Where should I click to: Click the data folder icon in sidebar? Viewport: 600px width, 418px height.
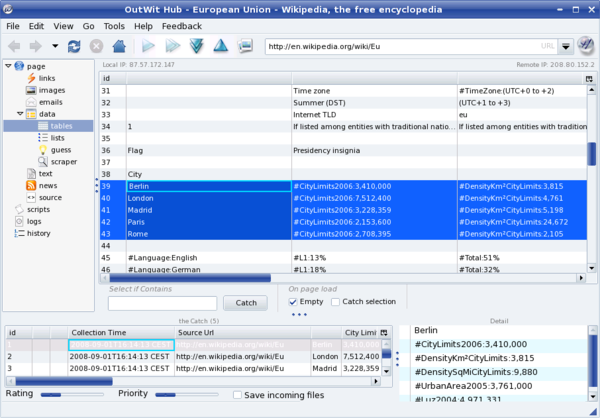coord(31,114)
